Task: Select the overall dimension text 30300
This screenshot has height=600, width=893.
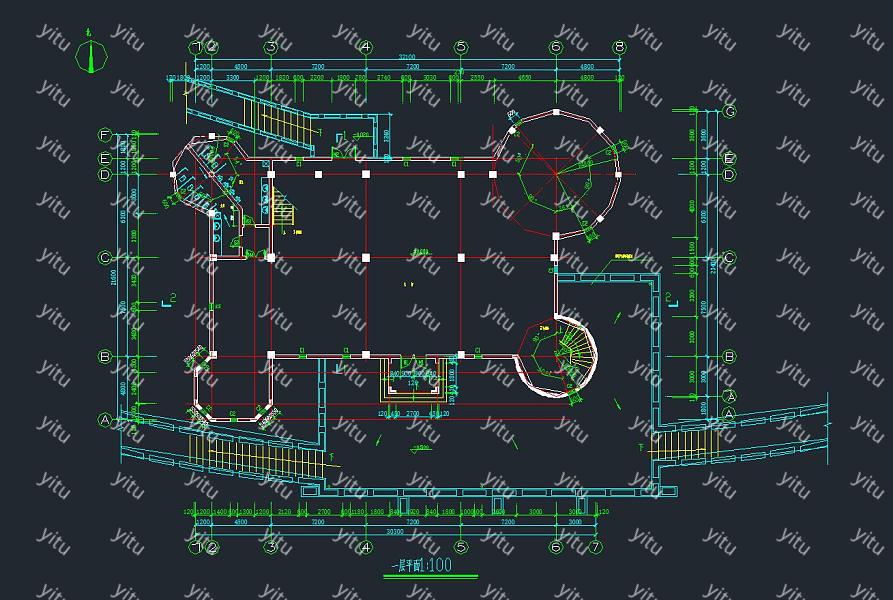Action: tap(395, 532)
